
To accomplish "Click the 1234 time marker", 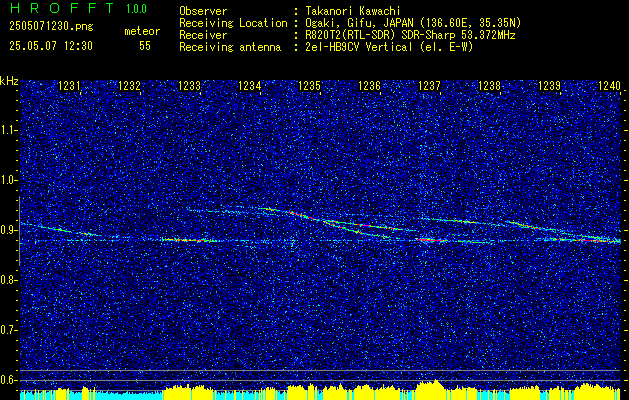I will [250, 86].
